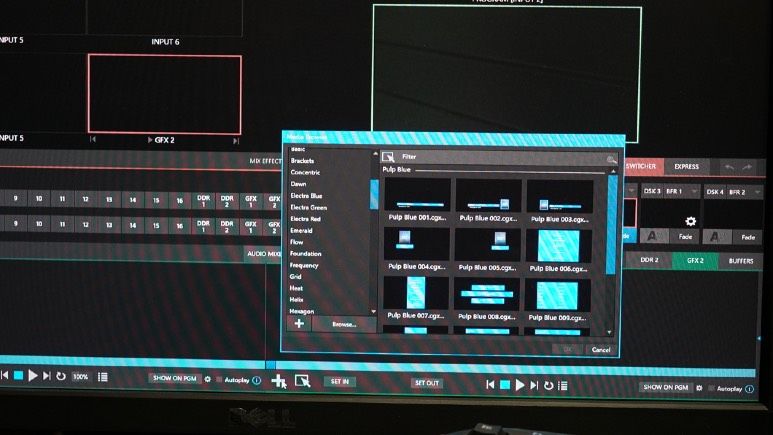773x435 pixels.
Task: Open the AUDIO MIXER tab
Action: tap(264, 254)
